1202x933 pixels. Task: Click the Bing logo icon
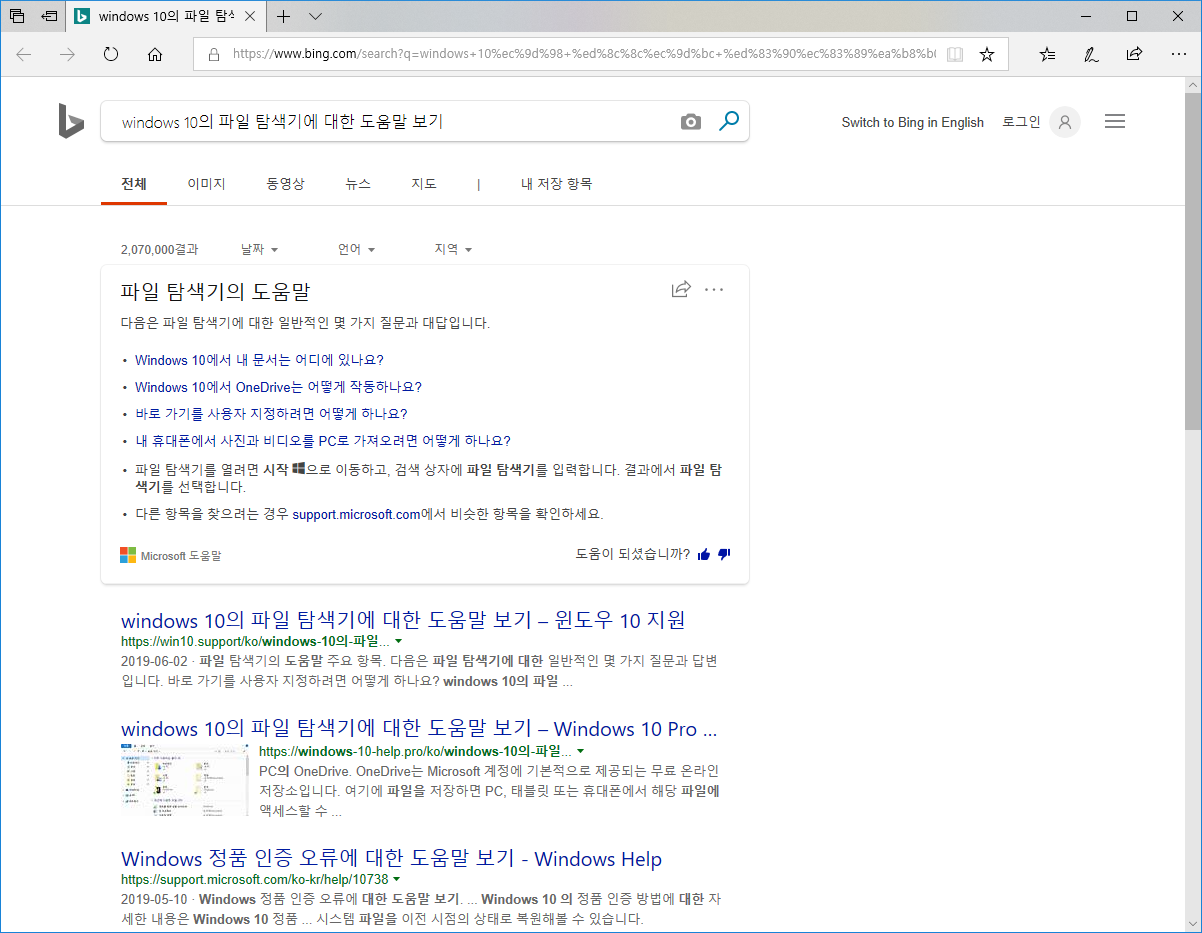click(x=71, y=121)
